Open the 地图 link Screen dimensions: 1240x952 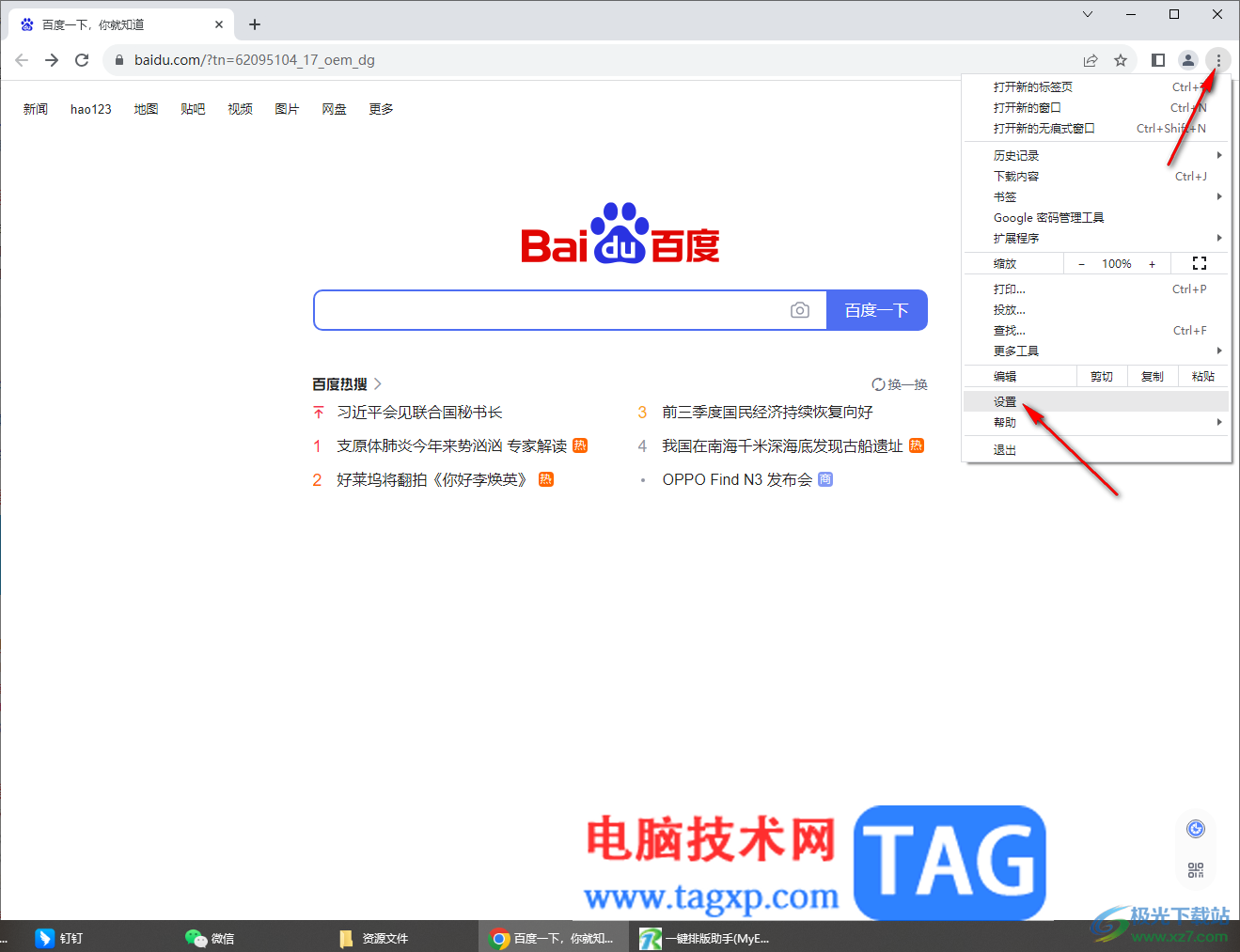point(146,109)
